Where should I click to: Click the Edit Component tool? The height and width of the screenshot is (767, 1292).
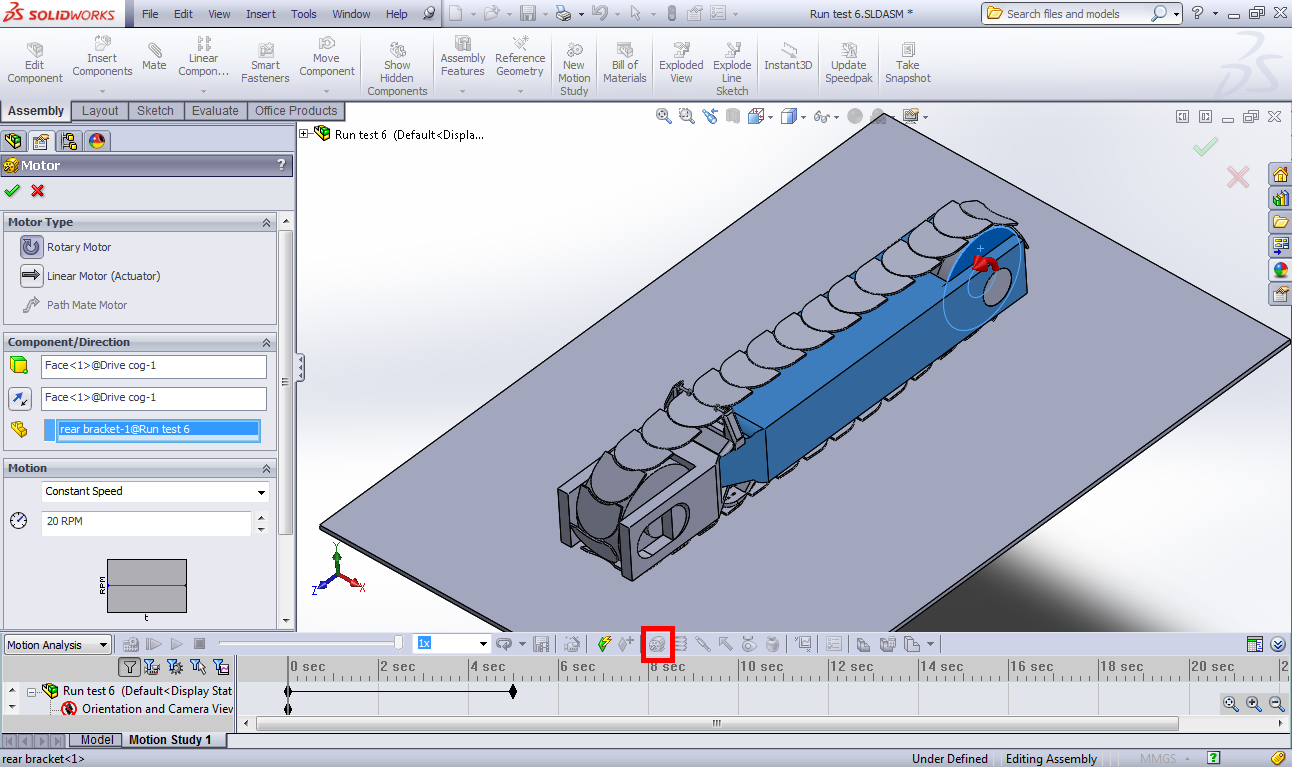(35, 63)
